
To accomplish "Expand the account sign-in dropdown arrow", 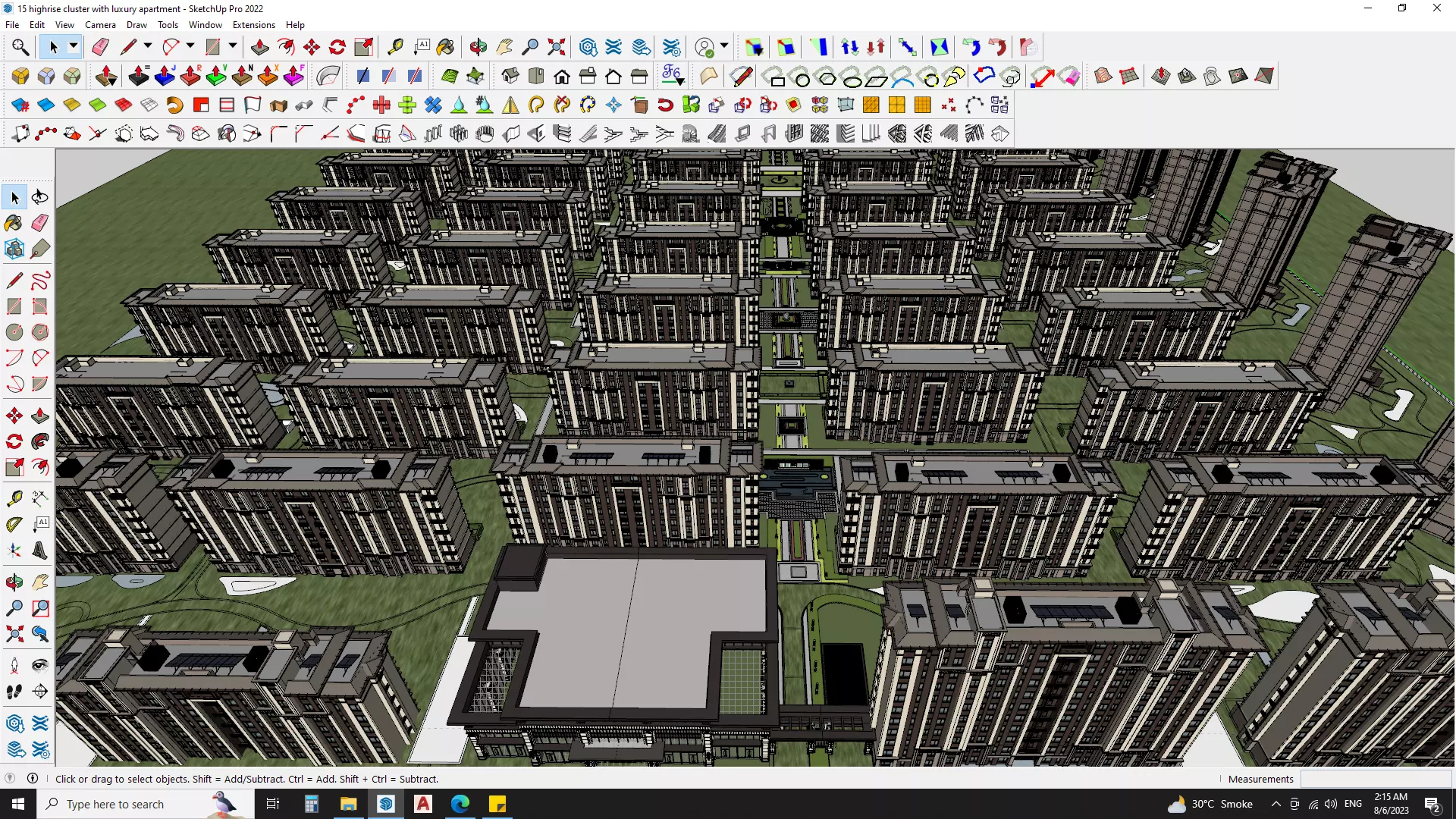I will [724, 47].
